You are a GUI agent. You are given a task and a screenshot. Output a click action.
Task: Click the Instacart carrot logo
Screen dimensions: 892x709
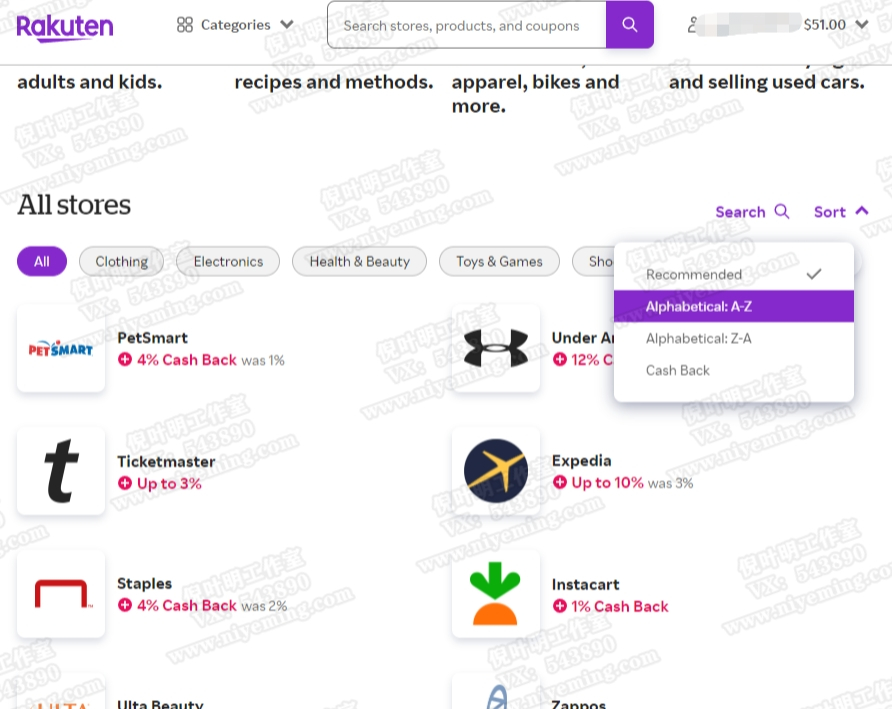496,594
